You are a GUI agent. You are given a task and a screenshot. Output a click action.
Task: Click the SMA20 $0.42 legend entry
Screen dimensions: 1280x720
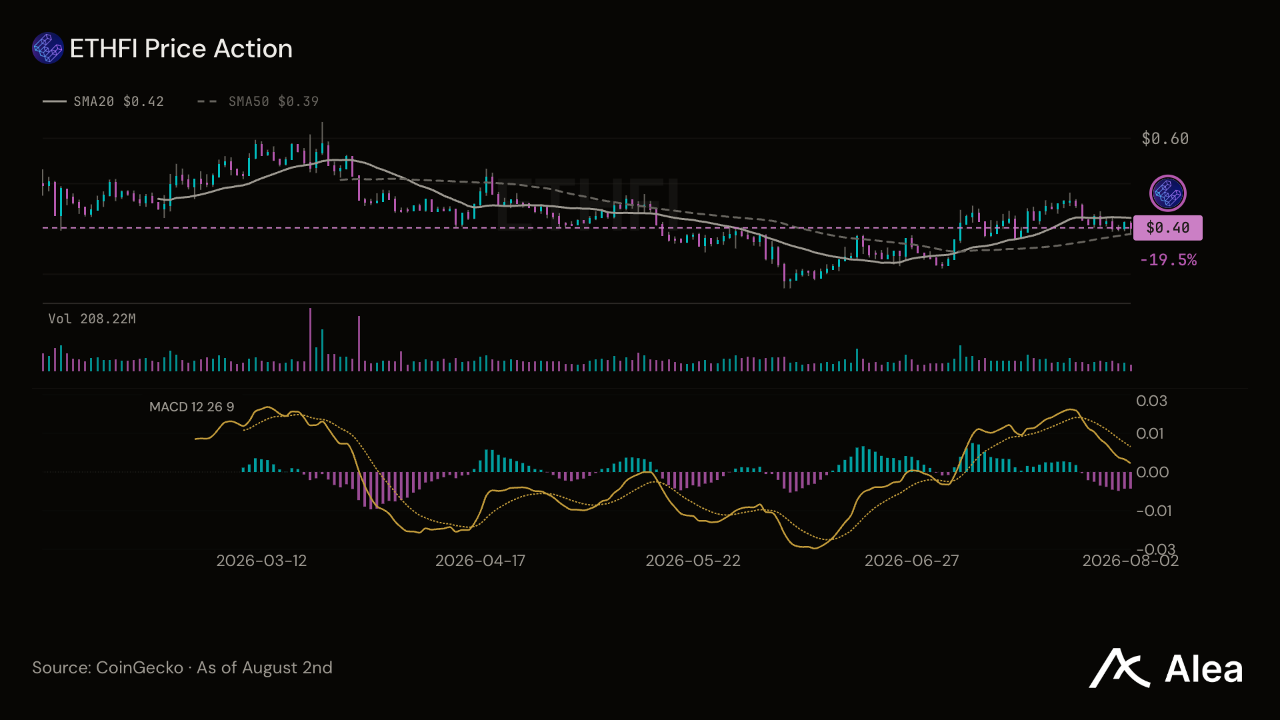tap(103, 101)
